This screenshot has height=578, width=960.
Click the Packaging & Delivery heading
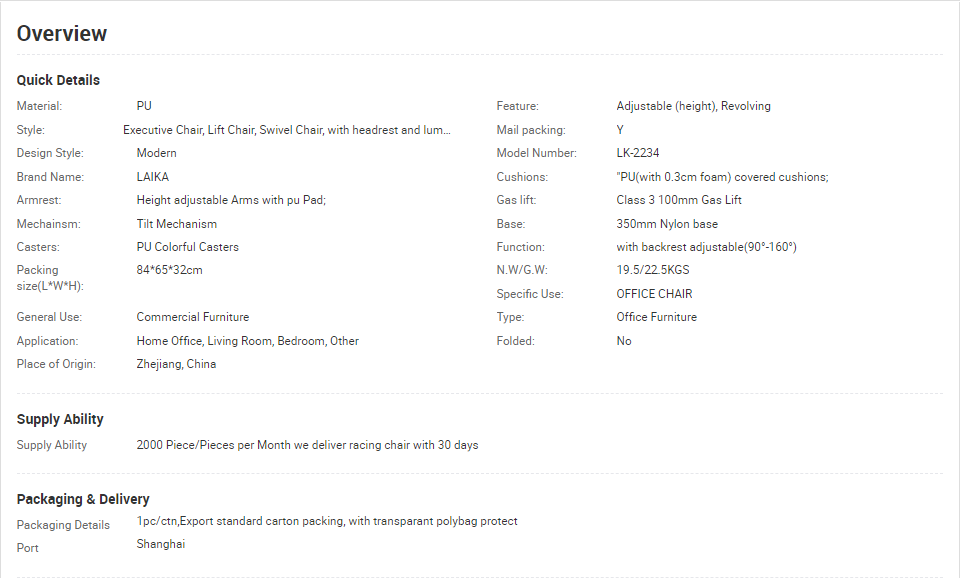83,500
